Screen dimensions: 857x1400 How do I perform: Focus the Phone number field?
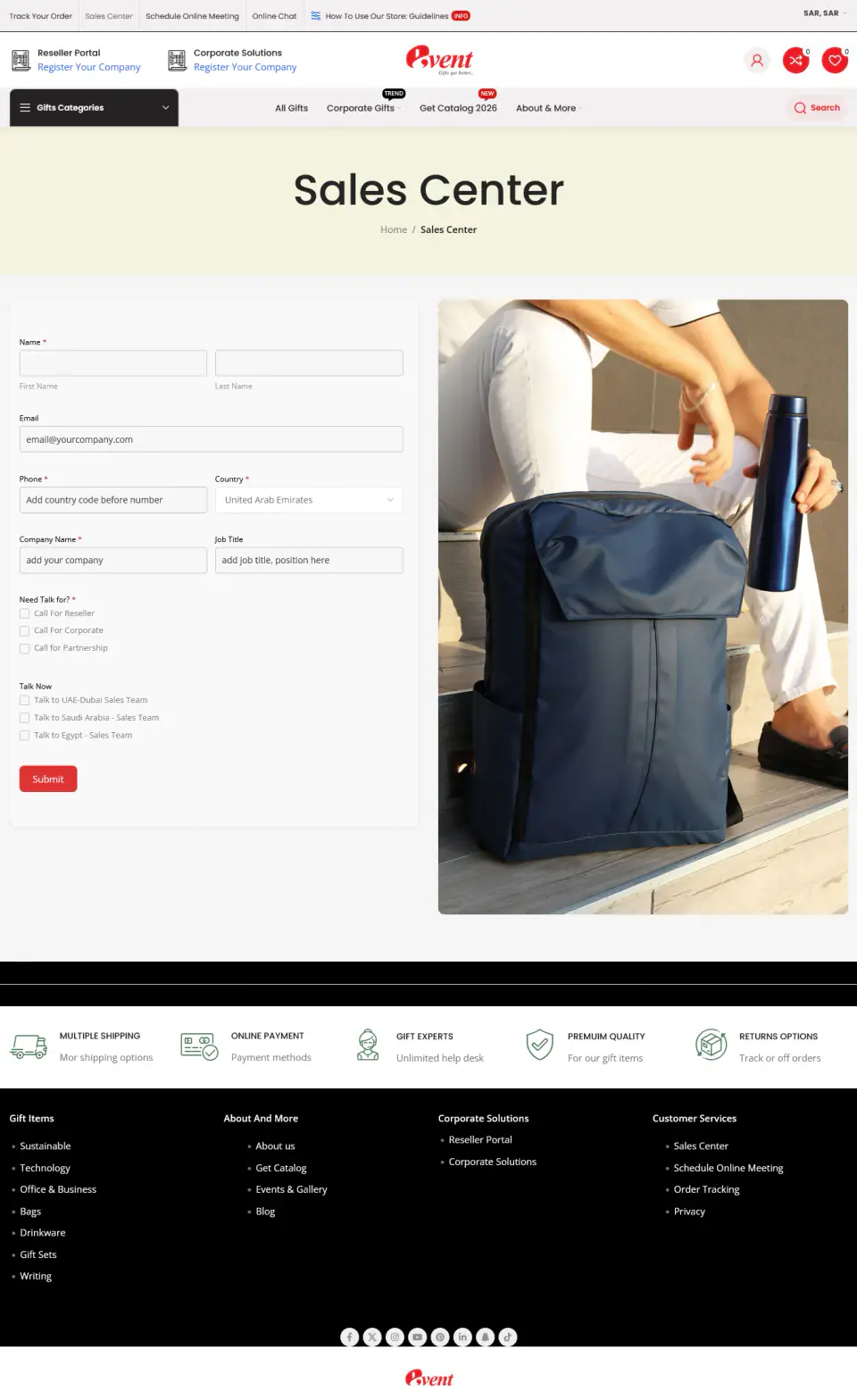[113, 500]
